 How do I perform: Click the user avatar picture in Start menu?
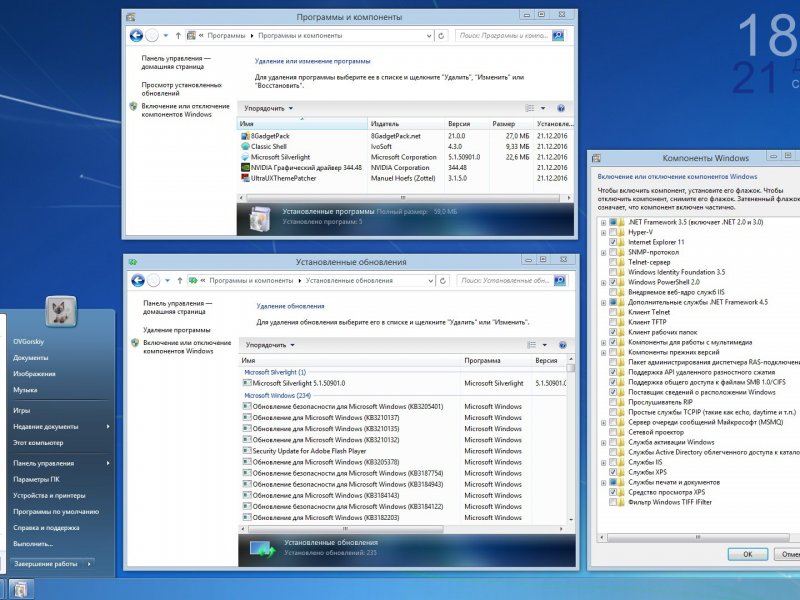pos(61,311)
